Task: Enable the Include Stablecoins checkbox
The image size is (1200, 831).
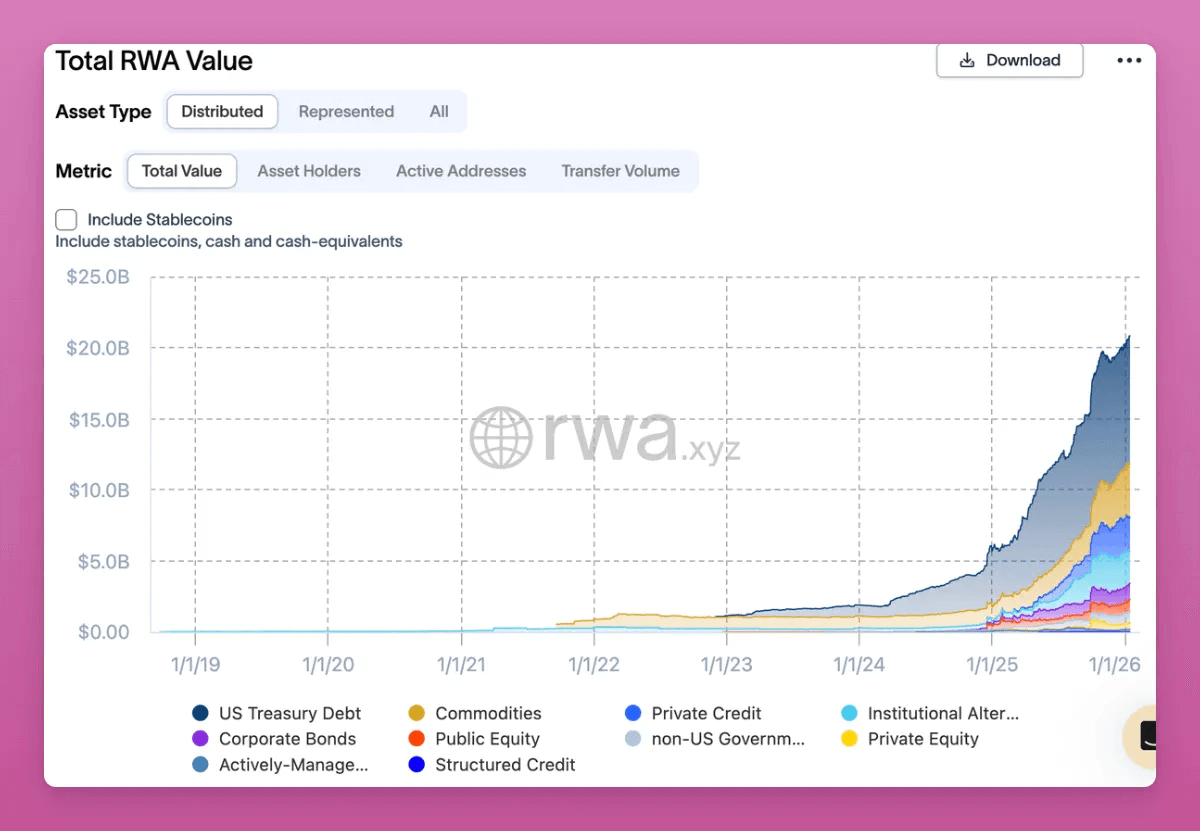Action: pyautogui.click(x=66, y=220)
